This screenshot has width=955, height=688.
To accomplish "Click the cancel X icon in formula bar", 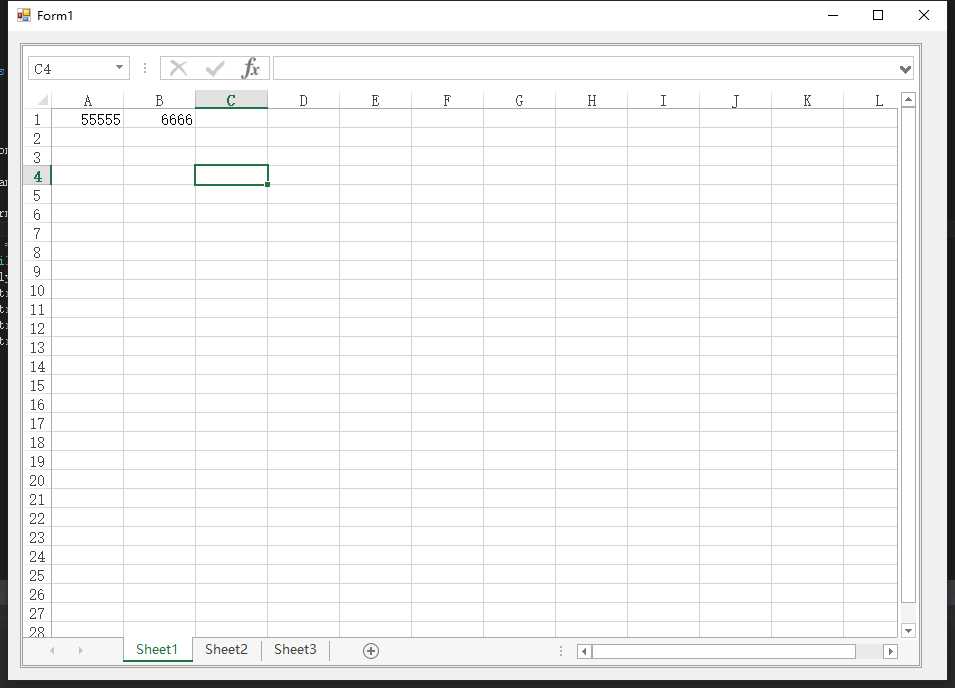I will pos(178,68).
